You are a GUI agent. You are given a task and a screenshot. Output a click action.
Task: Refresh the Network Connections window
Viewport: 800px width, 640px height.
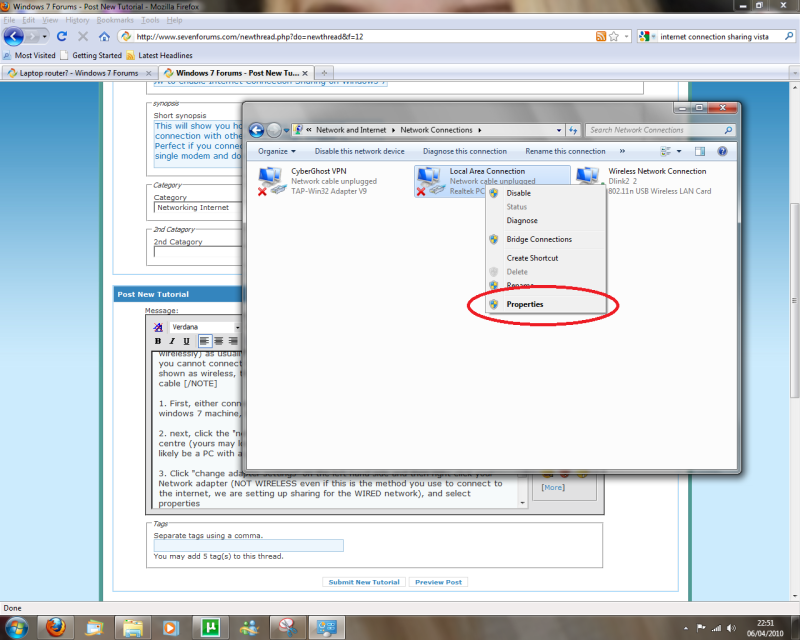pos(573,130)
